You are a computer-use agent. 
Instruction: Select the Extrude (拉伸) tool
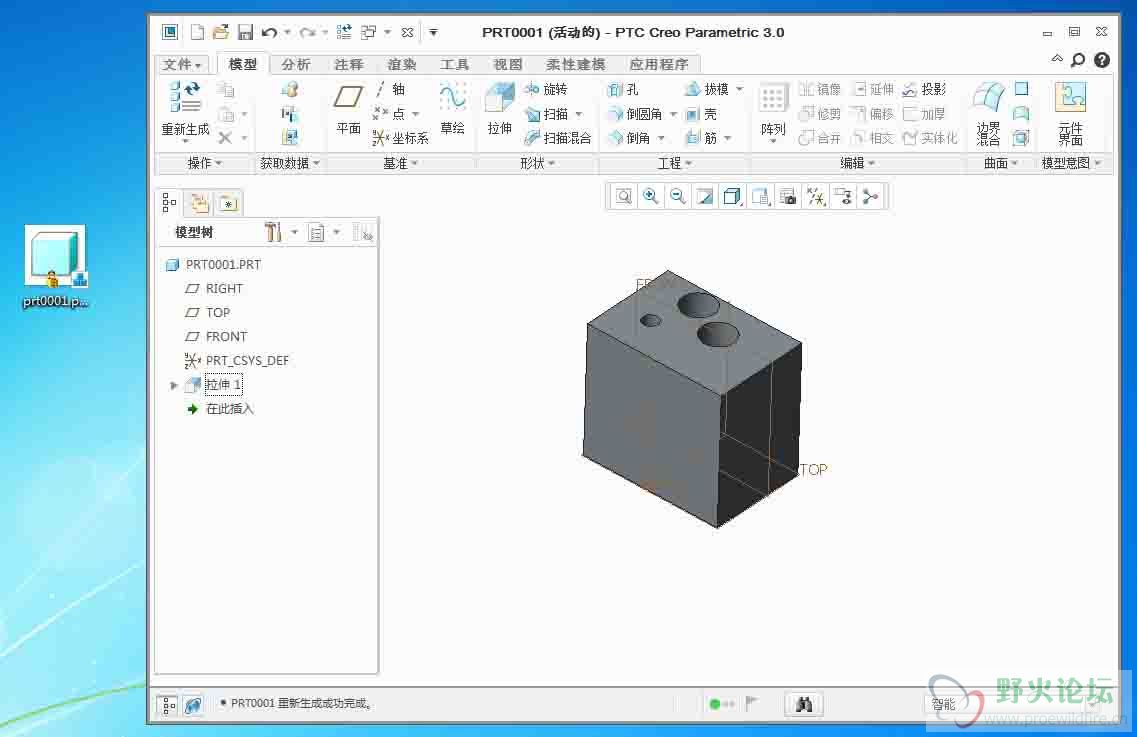[500, 110]
